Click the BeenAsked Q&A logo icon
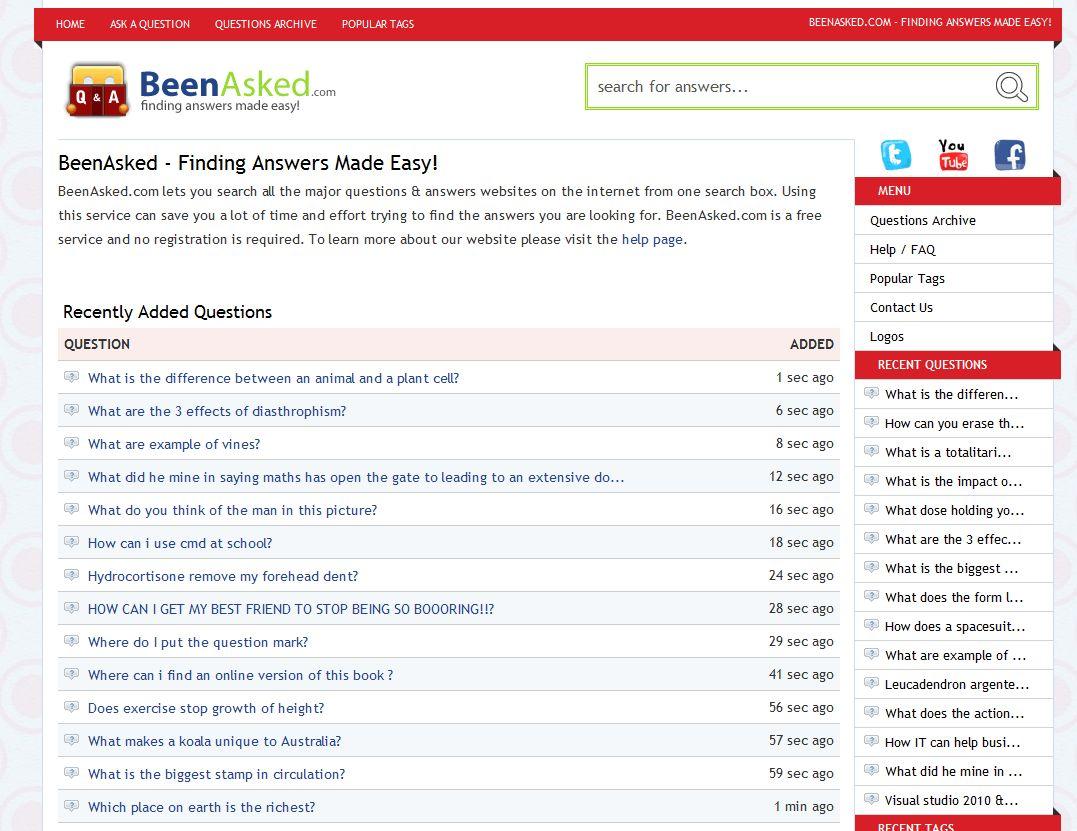Viewport: 1077px width, 831px height. coord(97,91)
